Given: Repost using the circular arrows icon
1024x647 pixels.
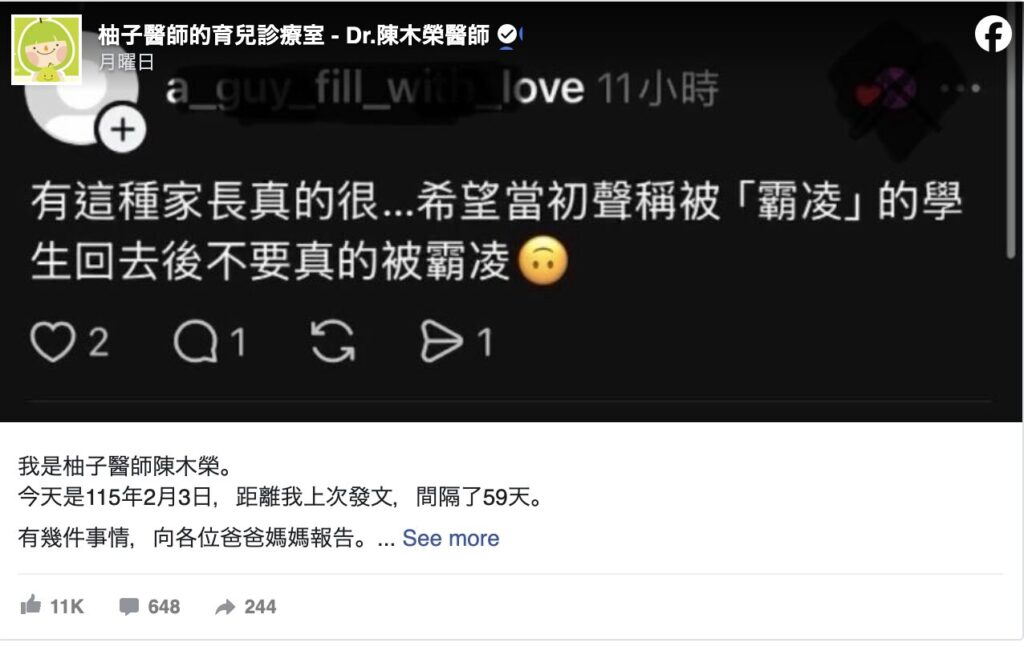Looking at the screenshot, I should click(333, 341).
